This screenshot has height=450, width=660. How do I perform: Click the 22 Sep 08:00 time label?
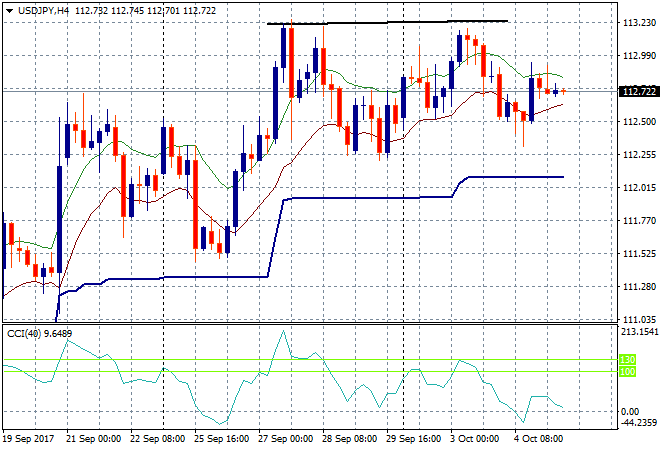tap(157, 439)
